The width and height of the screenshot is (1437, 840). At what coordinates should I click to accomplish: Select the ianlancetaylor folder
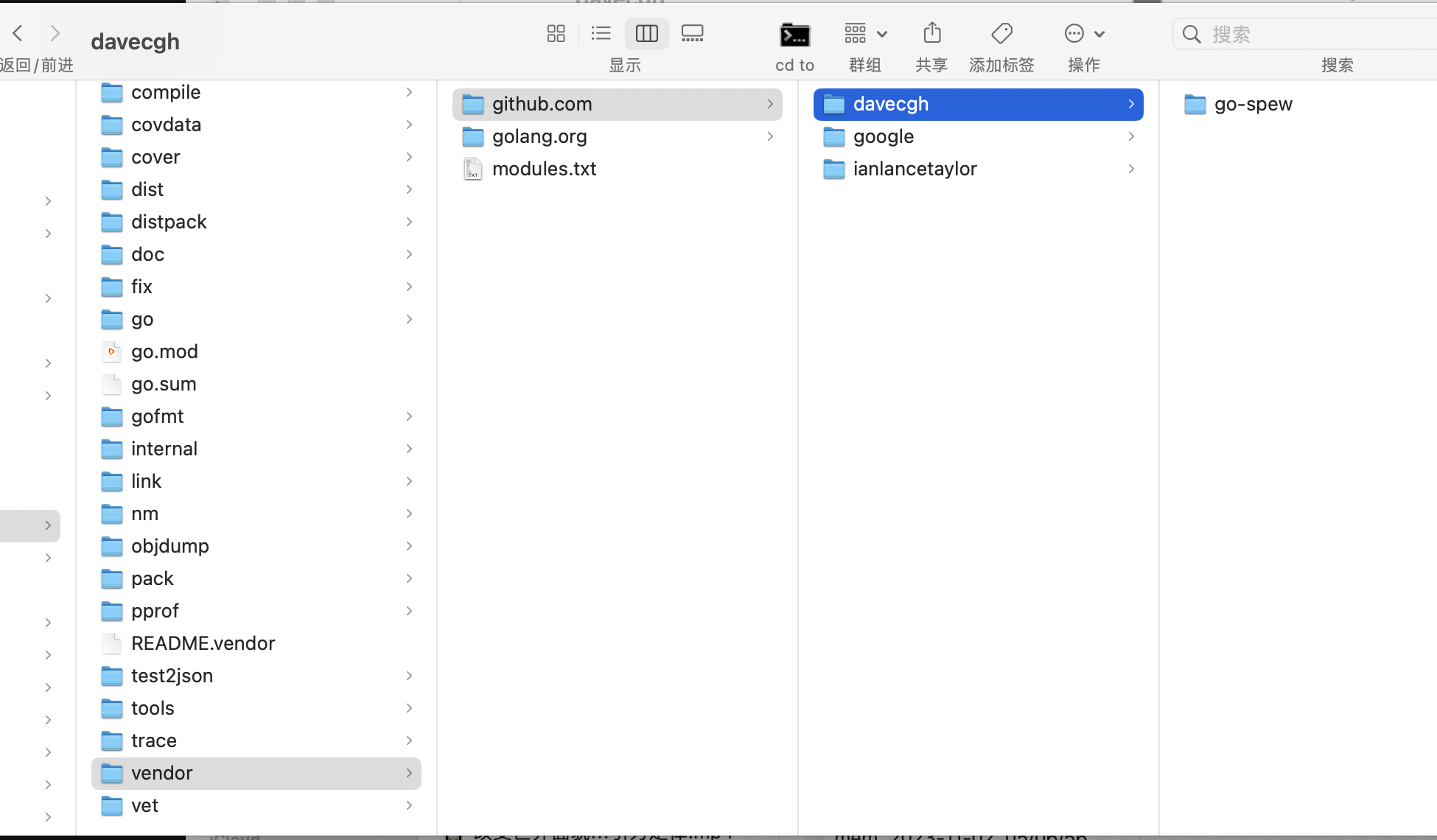(915, 169)
